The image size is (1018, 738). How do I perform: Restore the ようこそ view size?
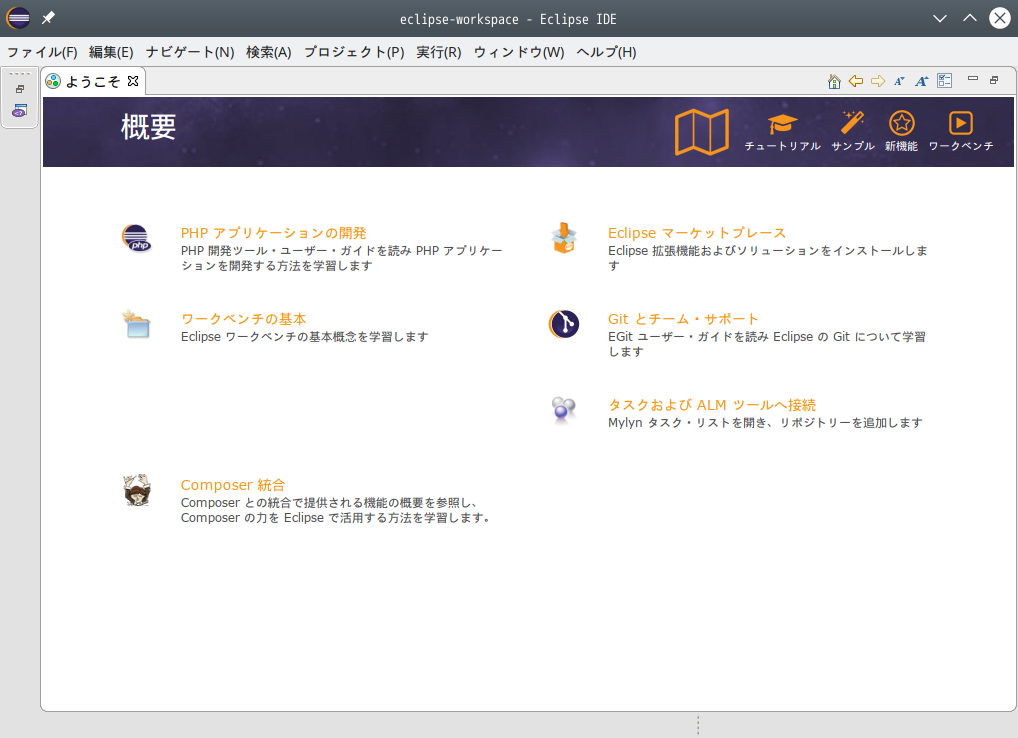point(994,80)
